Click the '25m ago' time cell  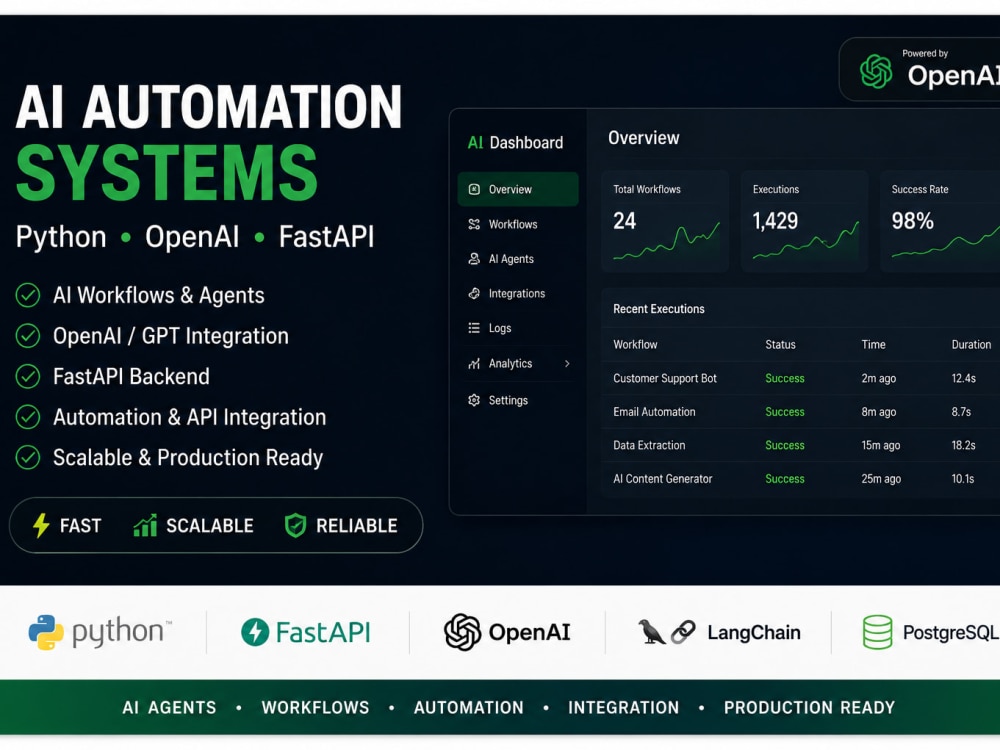[x=881, y=479]
